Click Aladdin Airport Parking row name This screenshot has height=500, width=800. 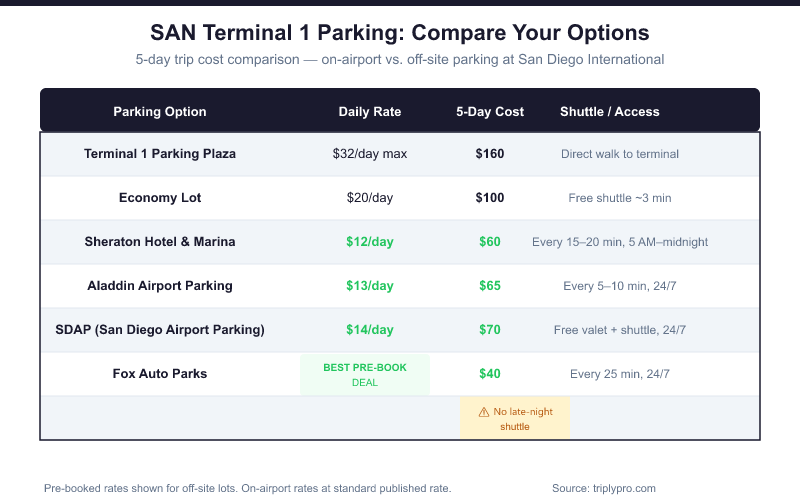click(x=160, y=286)
